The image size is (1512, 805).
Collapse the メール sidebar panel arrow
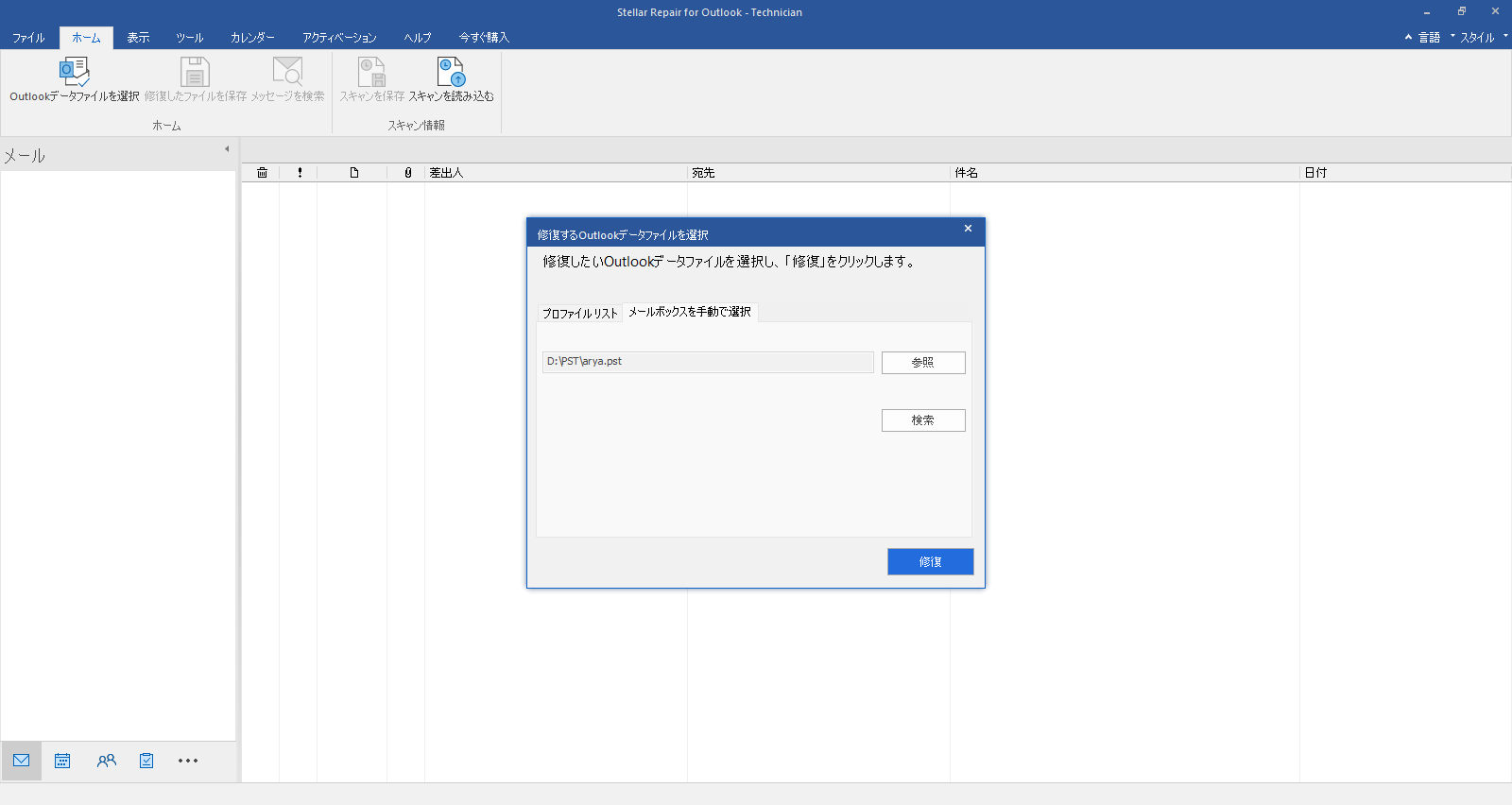227,149
